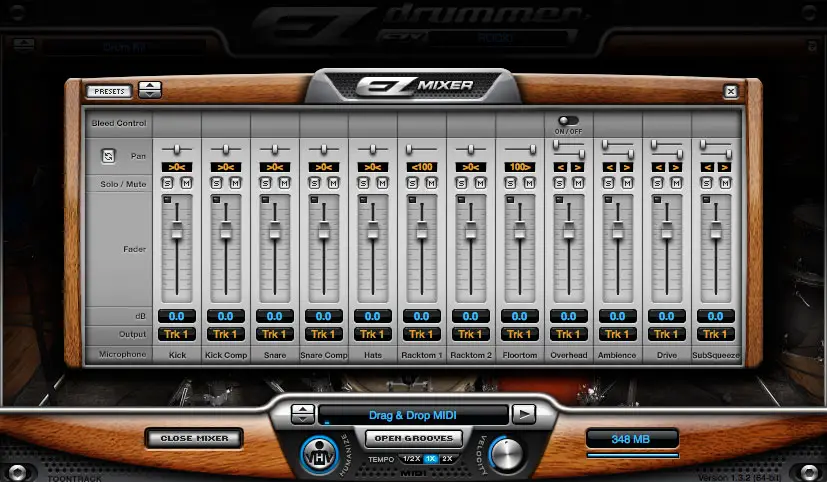
Task: Click Overhead right pan arrow
Action: tap(578, 167)
